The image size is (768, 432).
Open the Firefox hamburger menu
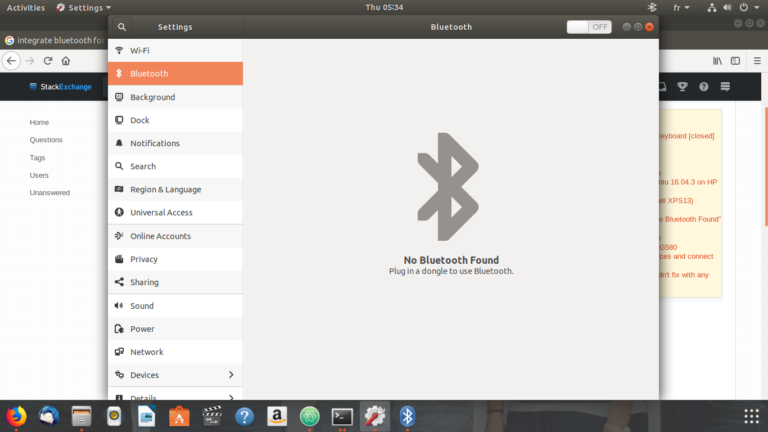(757, 61)
